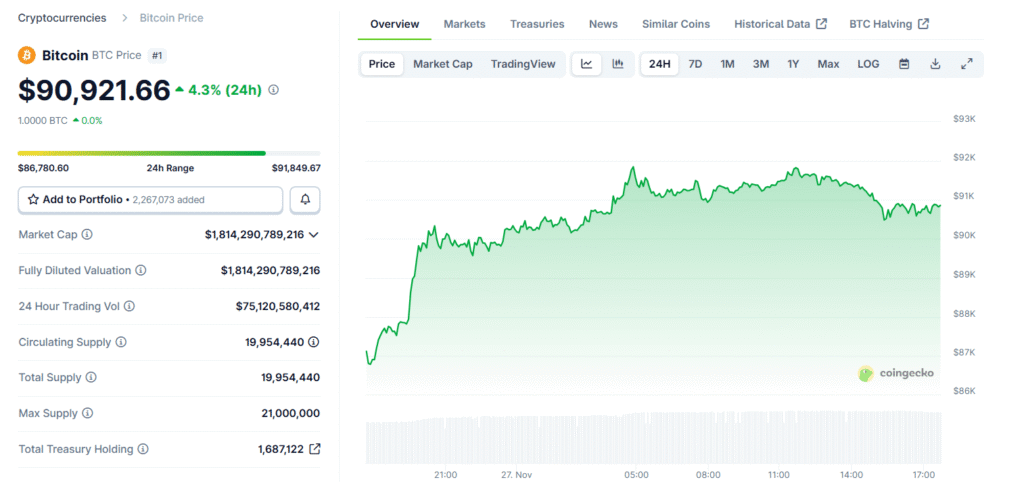This screenshot has width=1024, height=482.
Task: Open Total Supply info icon
Action: point(91,378)
